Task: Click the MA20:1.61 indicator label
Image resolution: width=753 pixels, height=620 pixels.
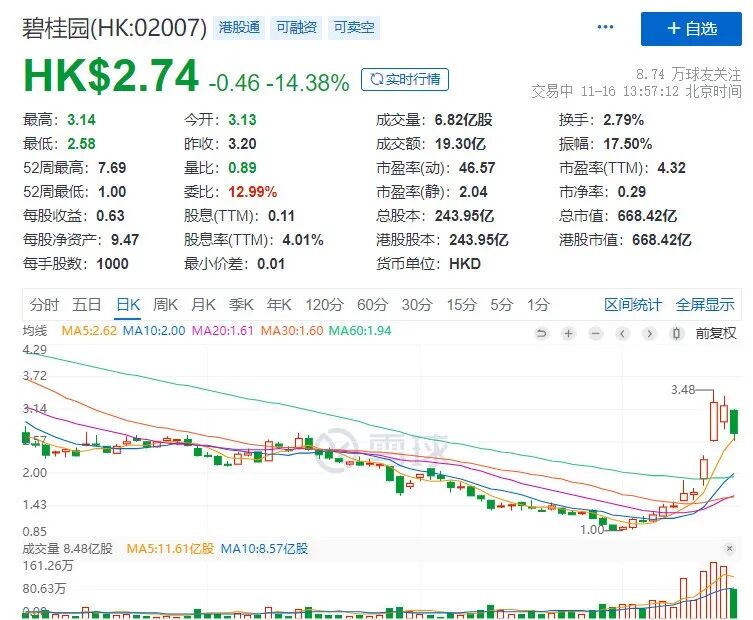Action: [222, 331]
